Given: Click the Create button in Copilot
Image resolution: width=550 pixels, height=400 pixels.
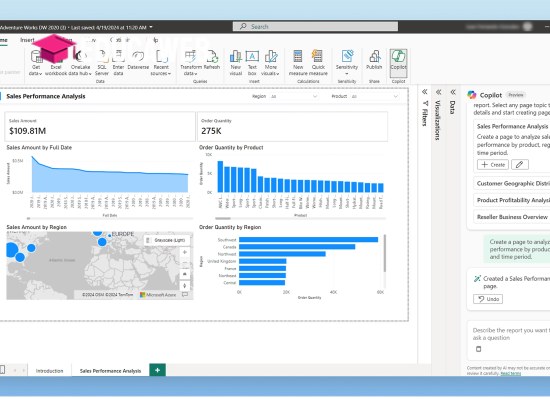Looking at the screenshot, I should click(x=493, y=165).
